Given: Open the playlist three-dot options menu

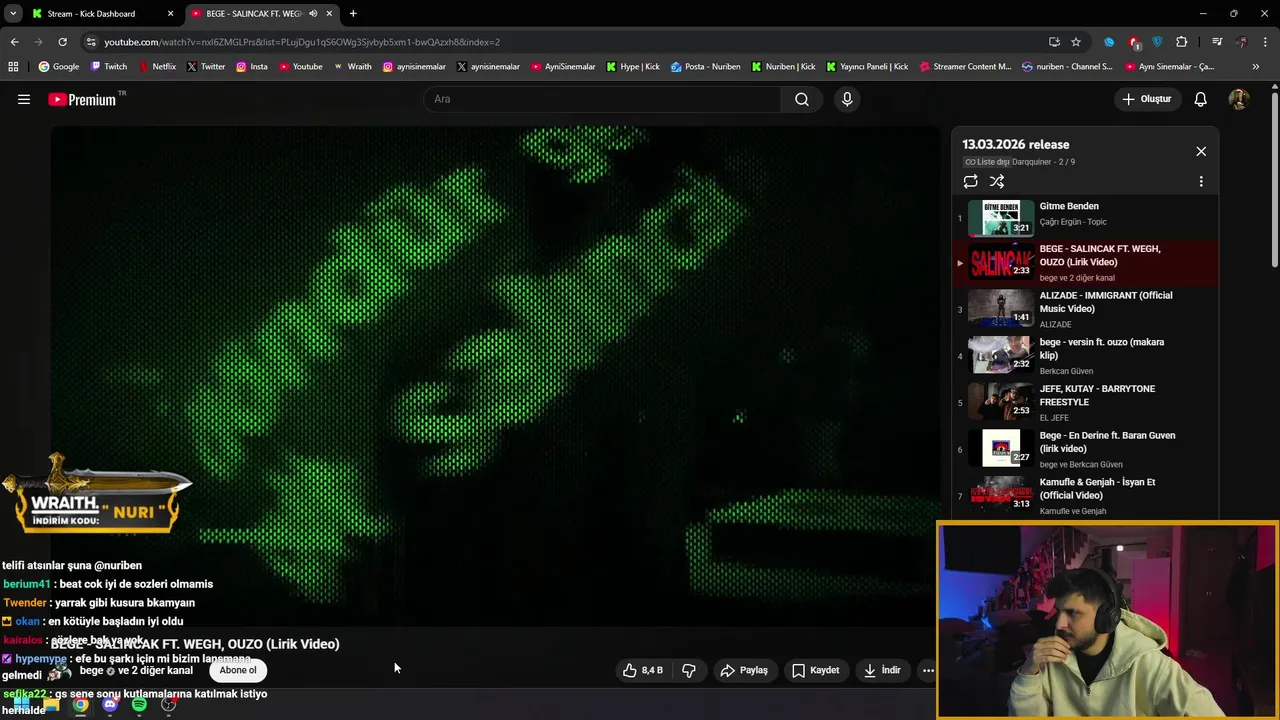Looking at the screenshot, I should pos(1201,182).
